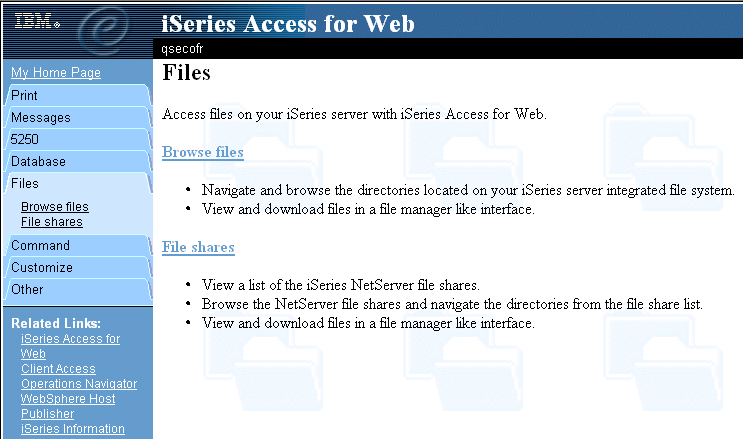The image size is (743, 439).
Task: Open the Messages navigation tab
Action: pyautogui.click(x=78, y=117)
